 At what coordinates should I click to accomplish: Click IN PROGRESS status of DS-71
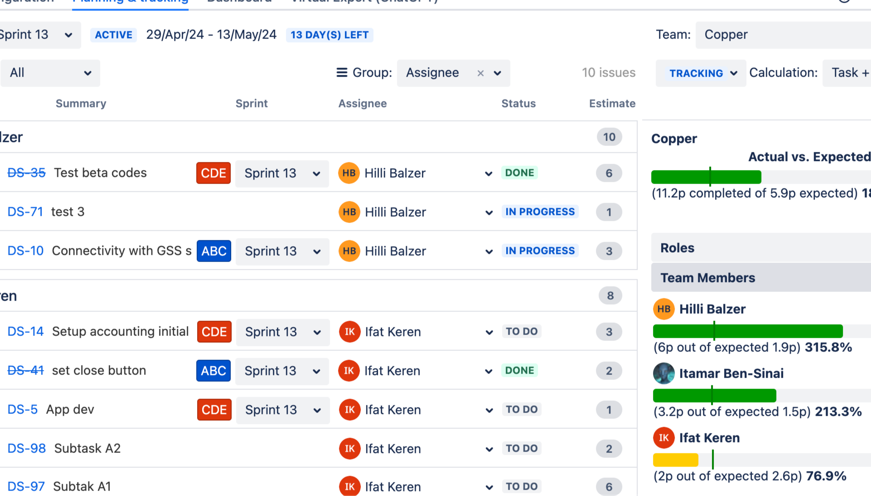coord(539,212)
